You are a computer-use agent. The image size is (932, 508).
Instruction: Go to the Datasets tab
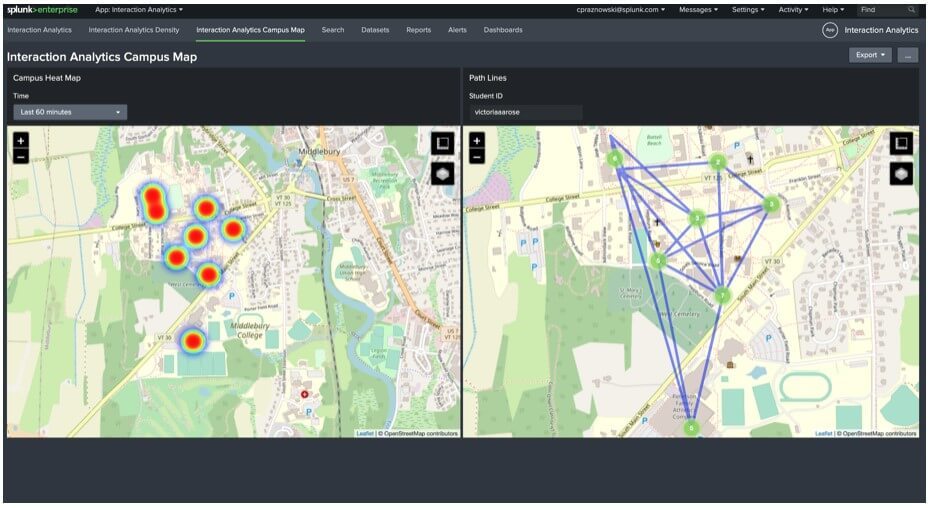coord(375,30)
